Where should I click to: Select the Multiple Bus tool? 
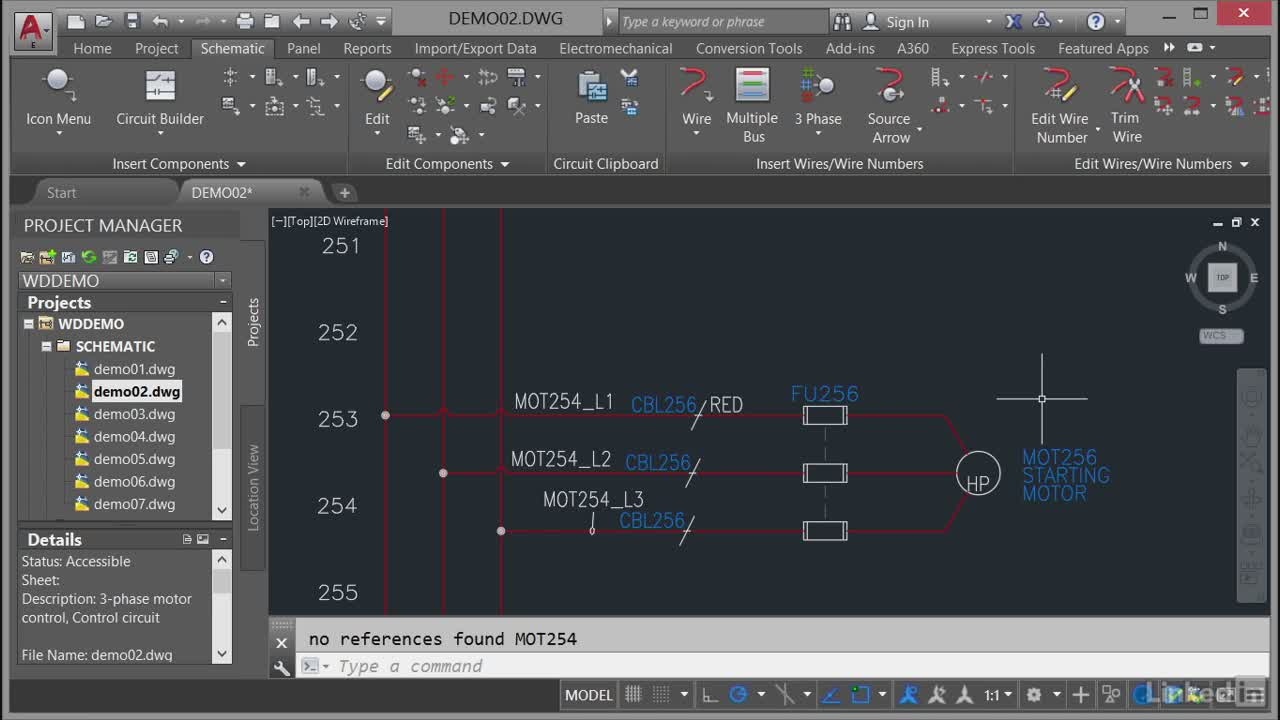tap(752, 105)
